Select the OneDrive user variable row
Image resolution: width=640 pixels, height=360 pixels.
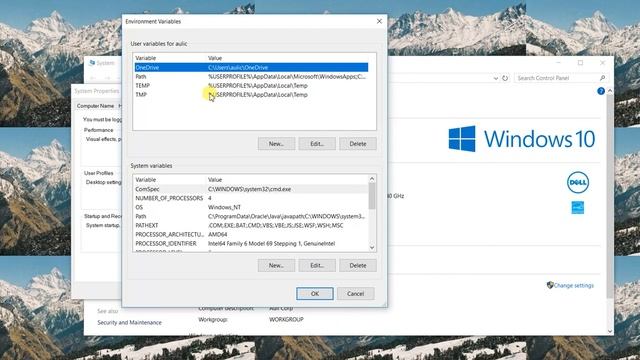[251, 67]
